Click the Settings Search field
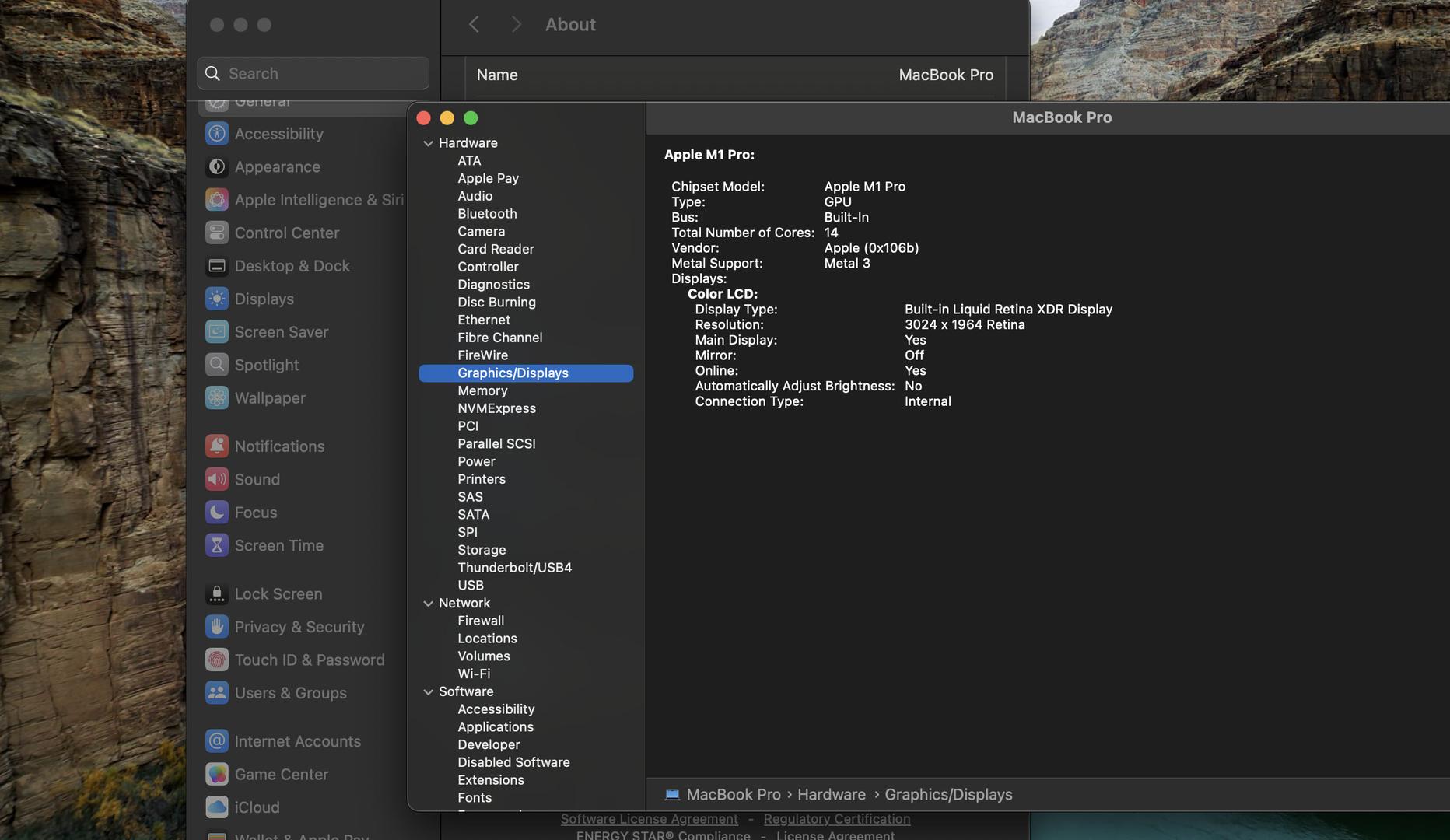The width and height of the screenshot is (1450, 840). pos(313,73)
